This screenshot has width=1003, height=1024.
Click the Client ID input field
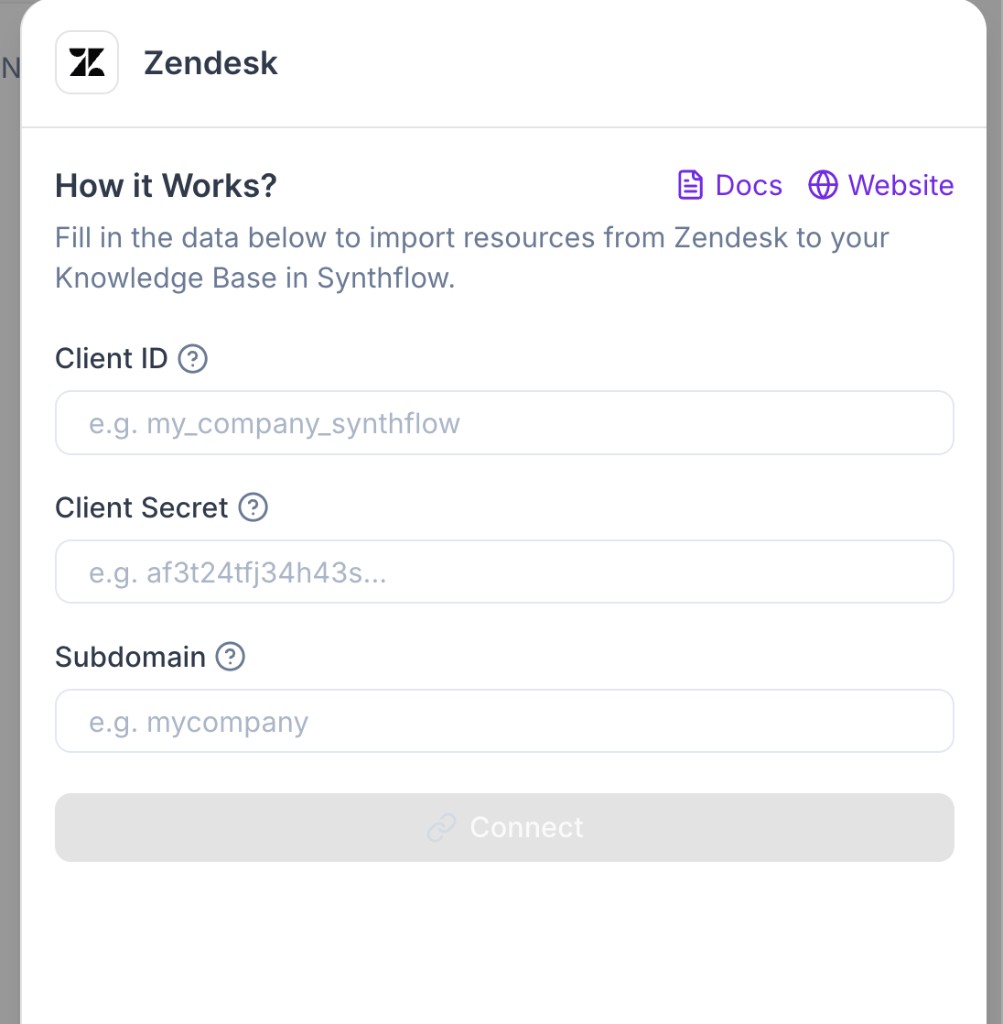coord(504,422)
